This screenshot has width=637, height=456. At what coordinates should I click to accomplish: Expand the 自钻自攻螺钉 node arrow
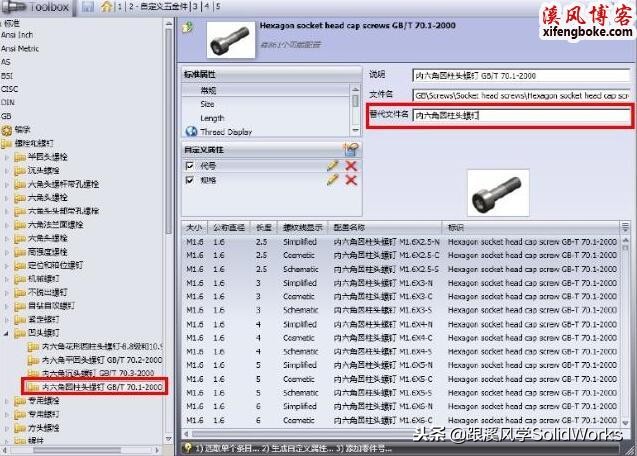[6, 306]
